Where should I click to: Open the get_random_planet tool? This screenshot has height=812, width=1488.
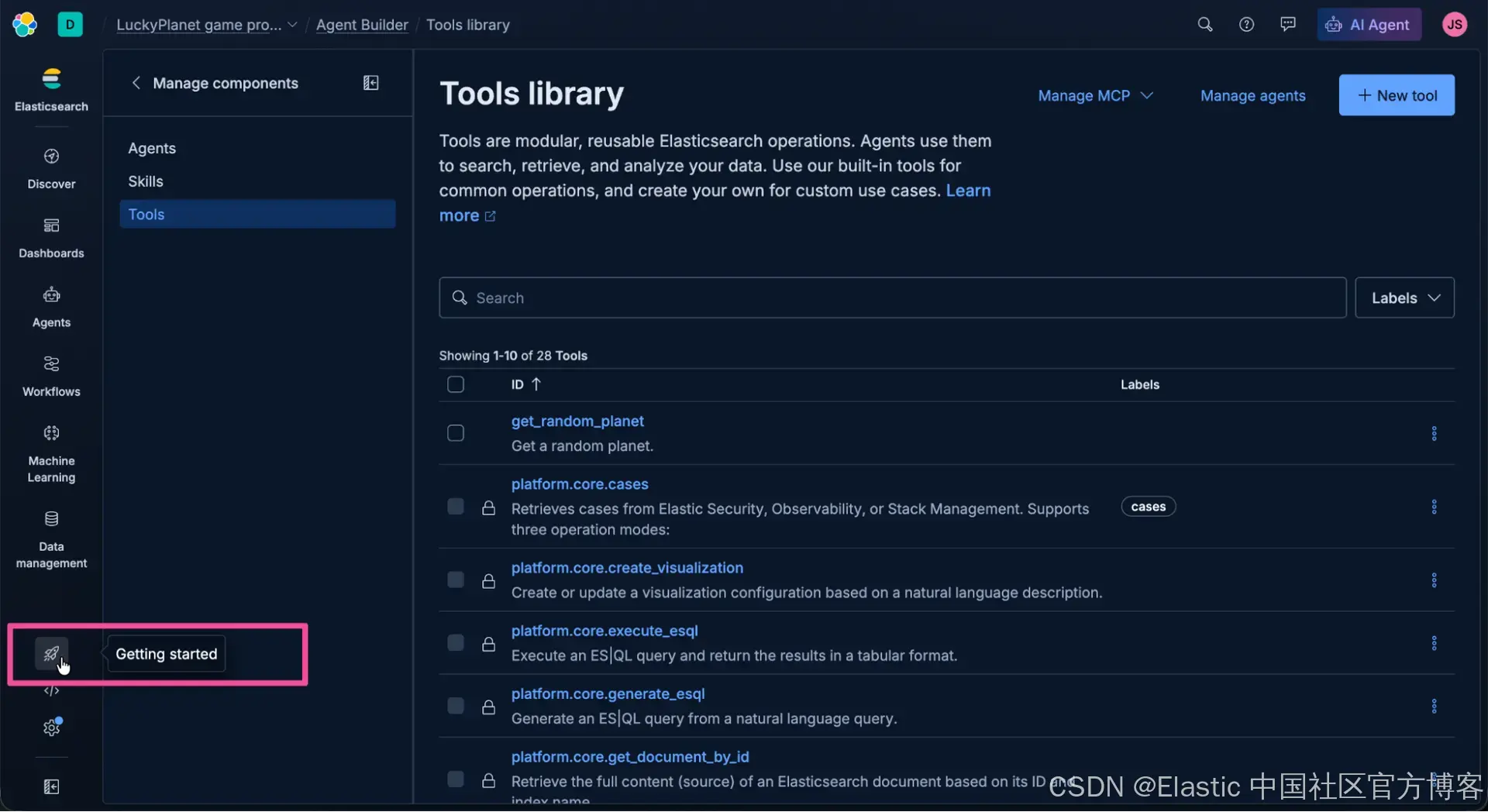click(x=577, y=421)
